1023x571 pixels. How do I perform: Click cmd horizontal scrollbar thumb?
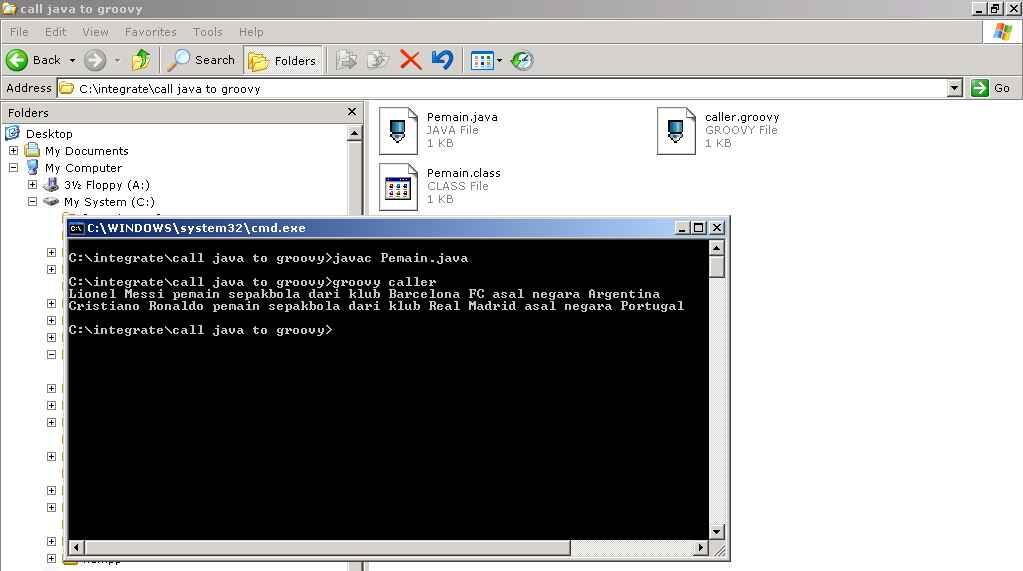pyautogui.click(x=328, y=548)
